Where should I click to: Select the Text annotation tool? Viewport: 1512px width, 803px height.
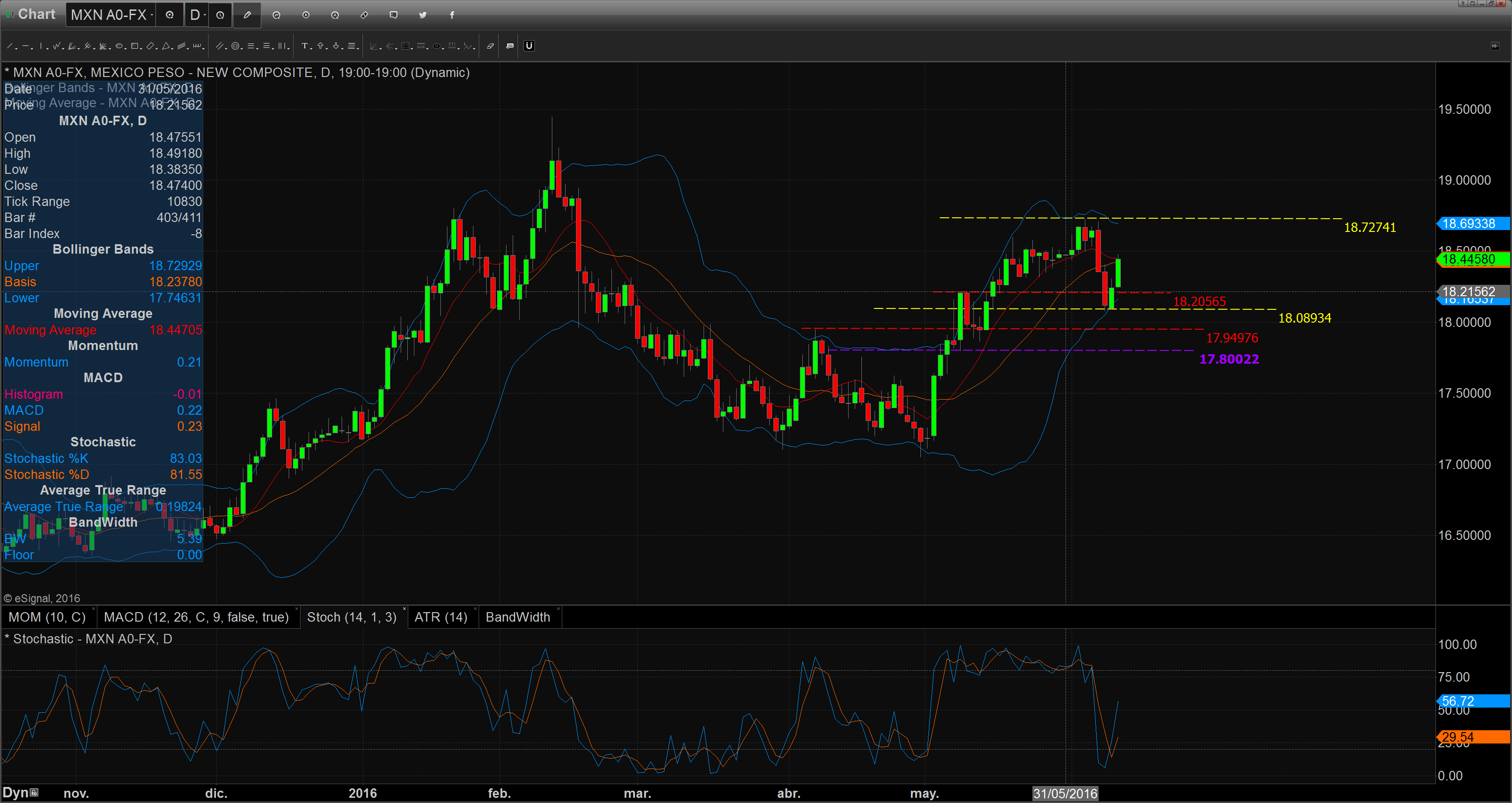(305, 46)
